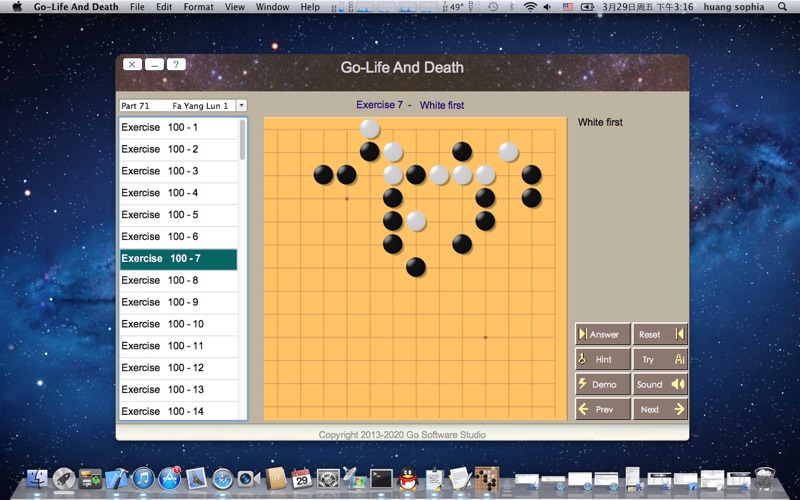Select Exercise 100 - 10 in list
The height and width of the screenshot is (500, 800).
point(179,324)
